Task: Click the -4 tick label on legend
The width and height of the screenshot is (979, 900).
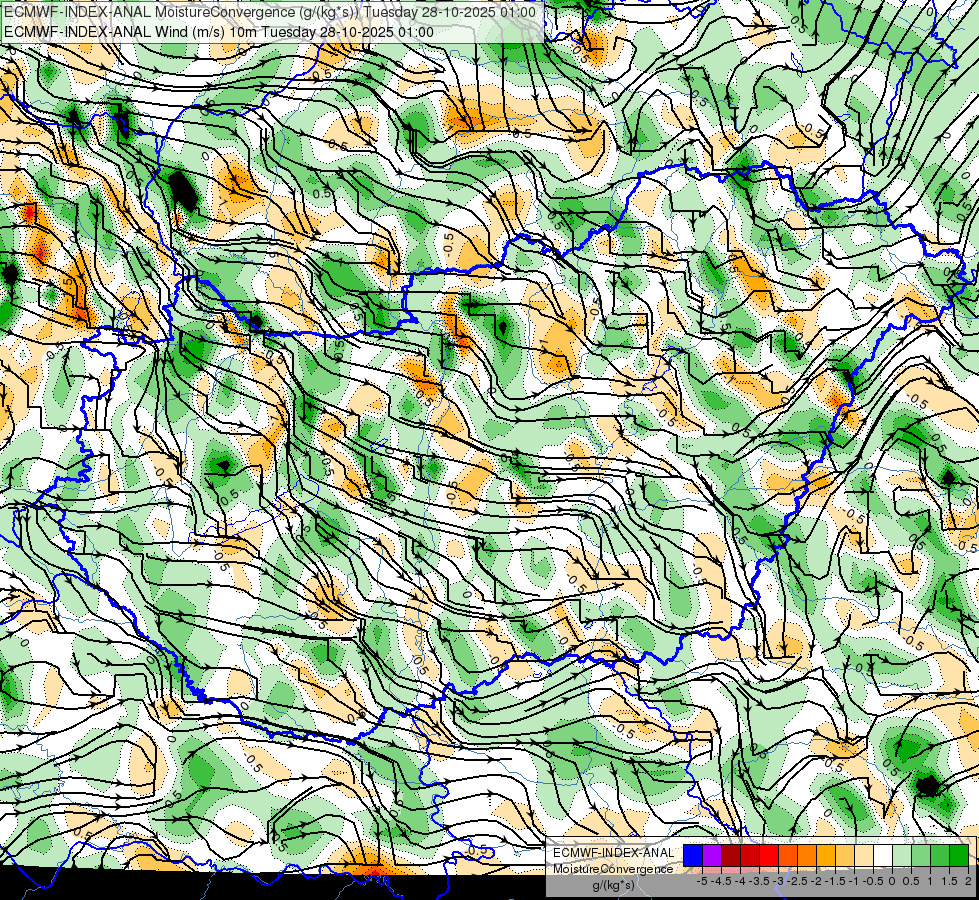Action: coord(740,881)
